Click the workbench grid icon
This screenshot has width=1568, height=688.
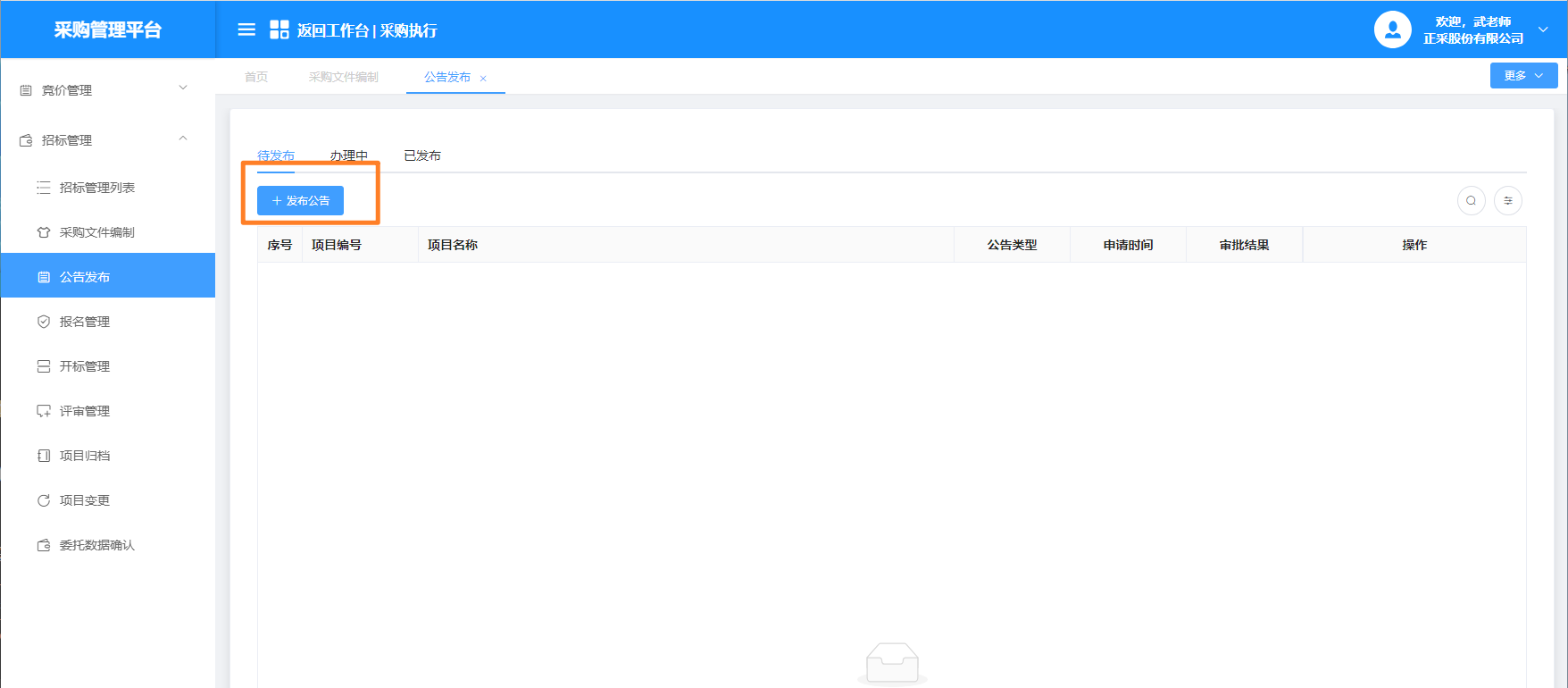(279, 29)
